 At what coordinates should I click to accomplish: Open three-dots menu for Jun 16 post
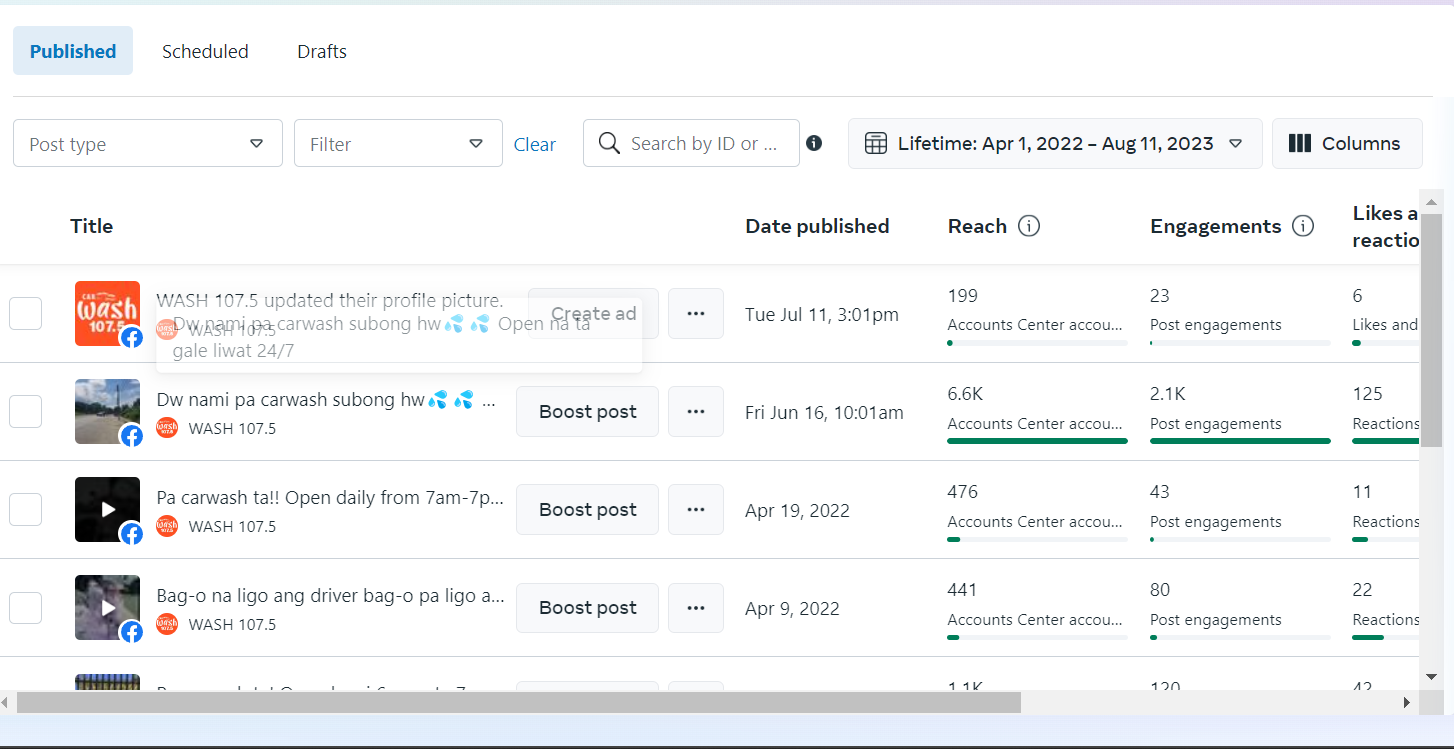pos(696,412)
